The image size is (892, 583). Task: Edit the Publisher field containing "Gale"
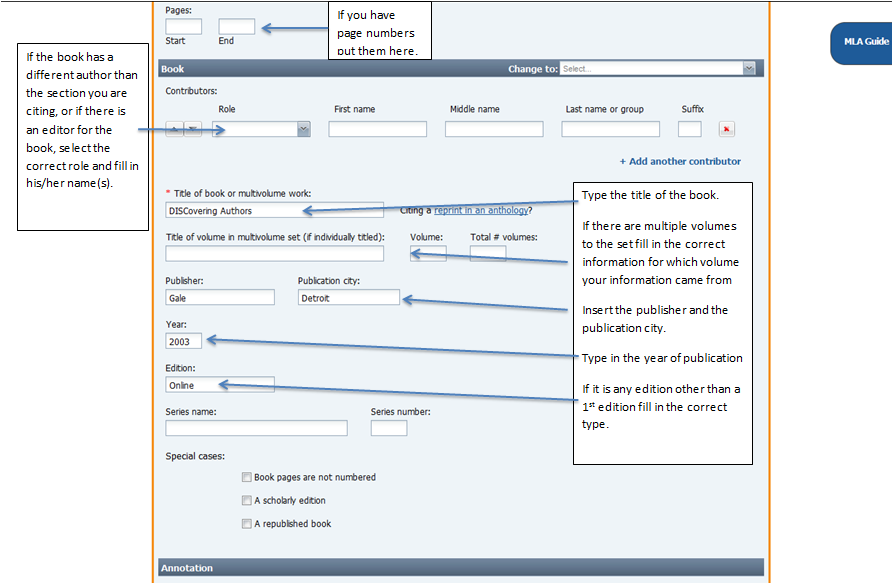pos(220,297)
